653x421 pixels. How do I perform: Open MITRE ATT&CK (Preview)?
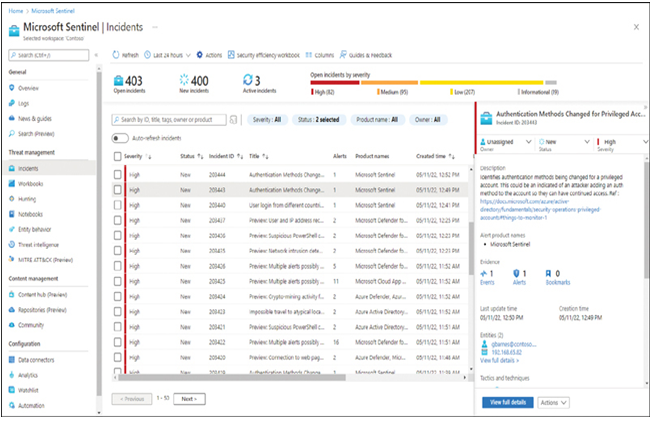point(45,260)
